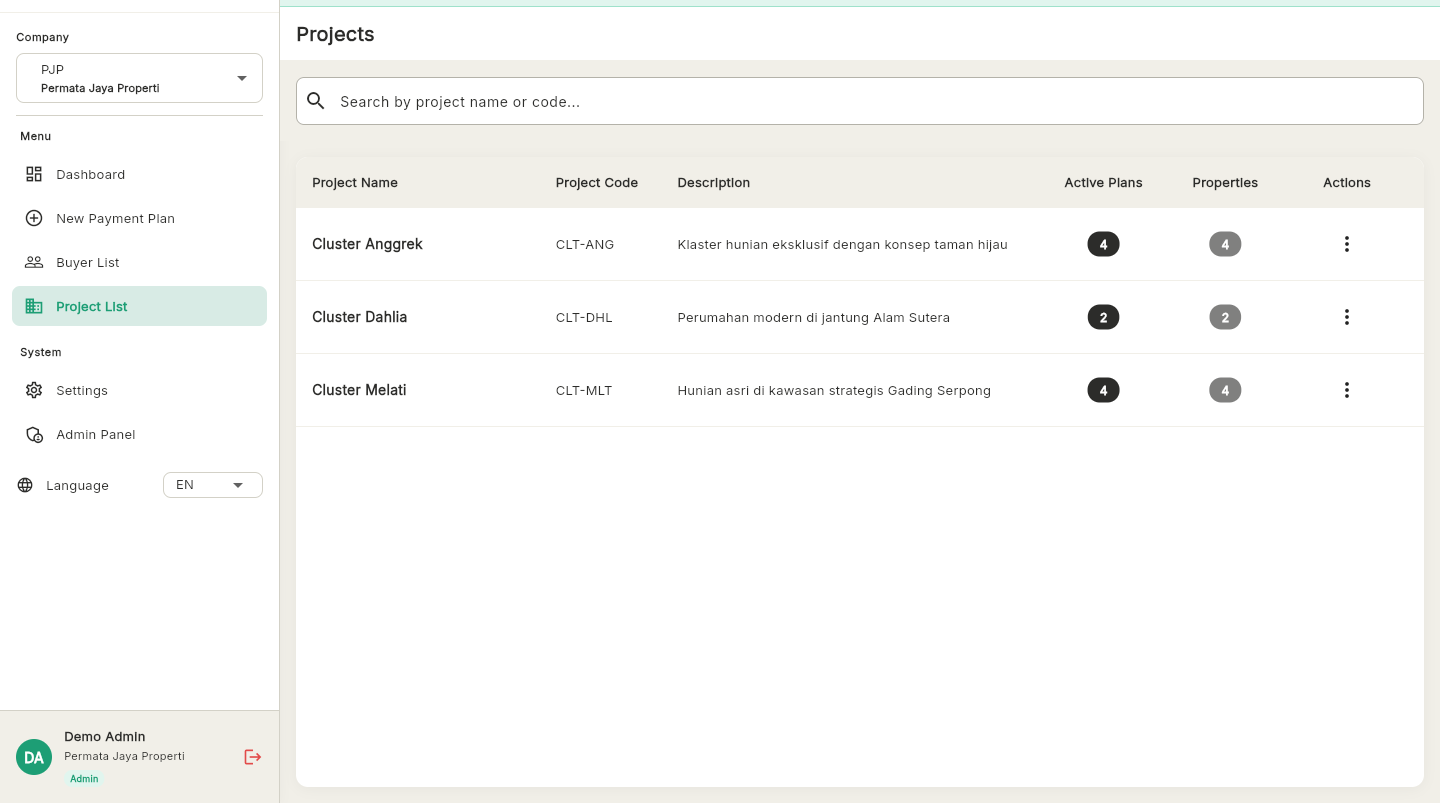The image size is (1440, 803).
Task: Click the New Payment Plan plus icon
Action: [x=34, y=218]
